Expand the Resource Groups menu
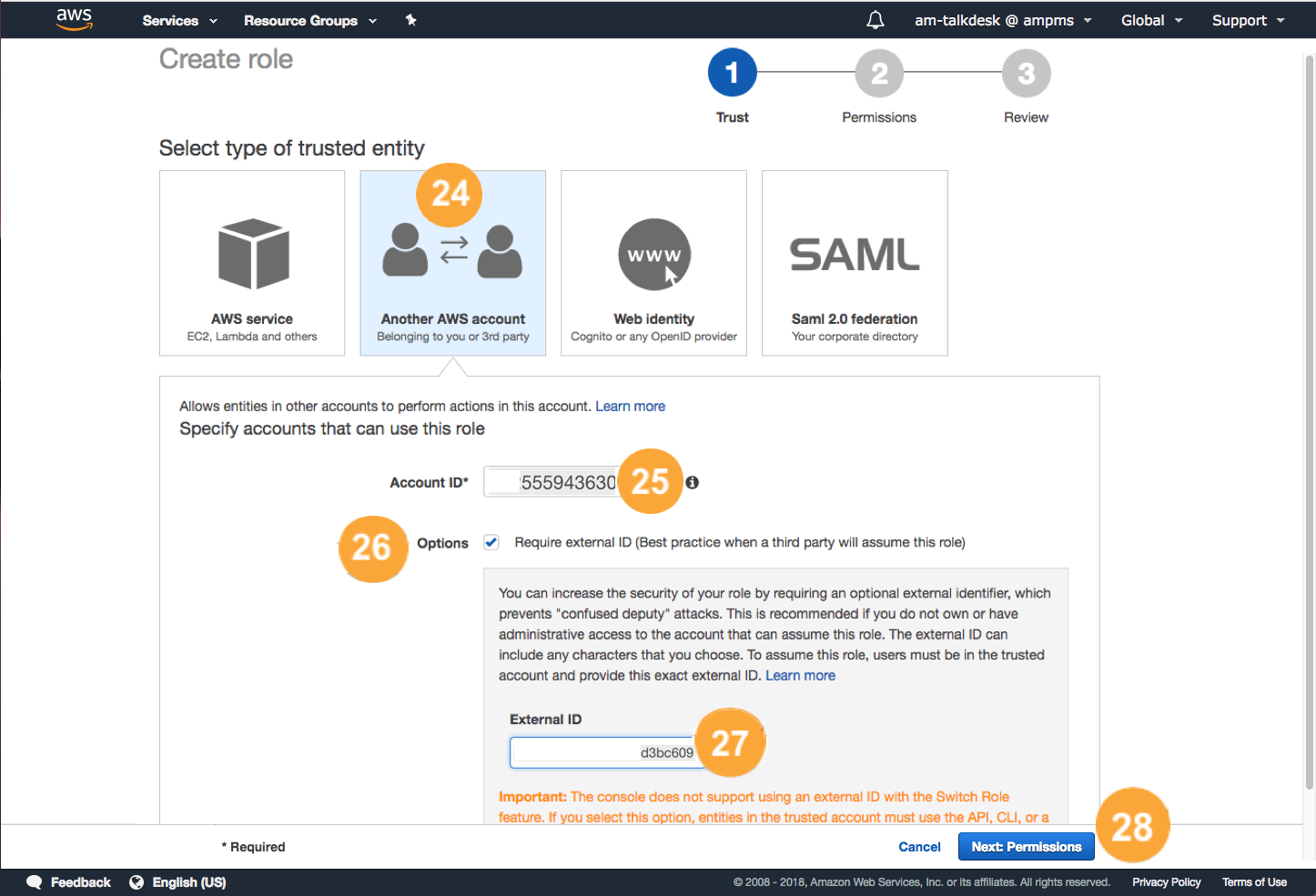This screenshot has height=896, width=1316. 309,21
